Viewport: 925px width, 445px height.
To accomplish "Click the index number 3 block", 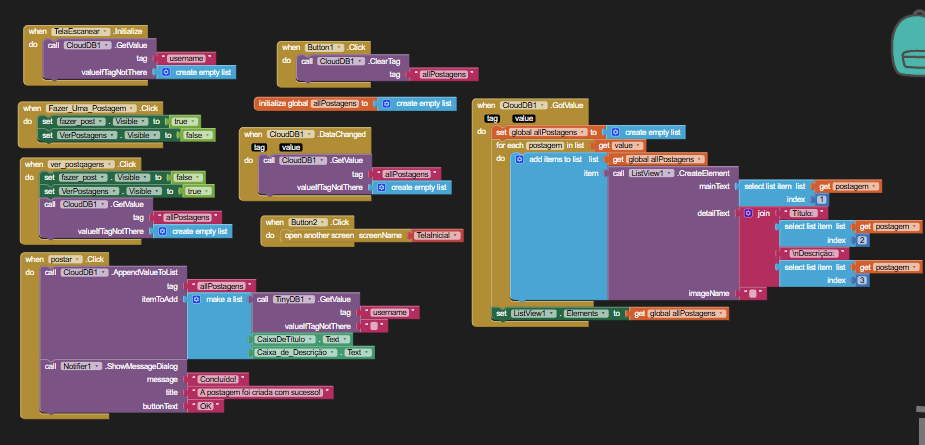I will click(x=861, y=280).
